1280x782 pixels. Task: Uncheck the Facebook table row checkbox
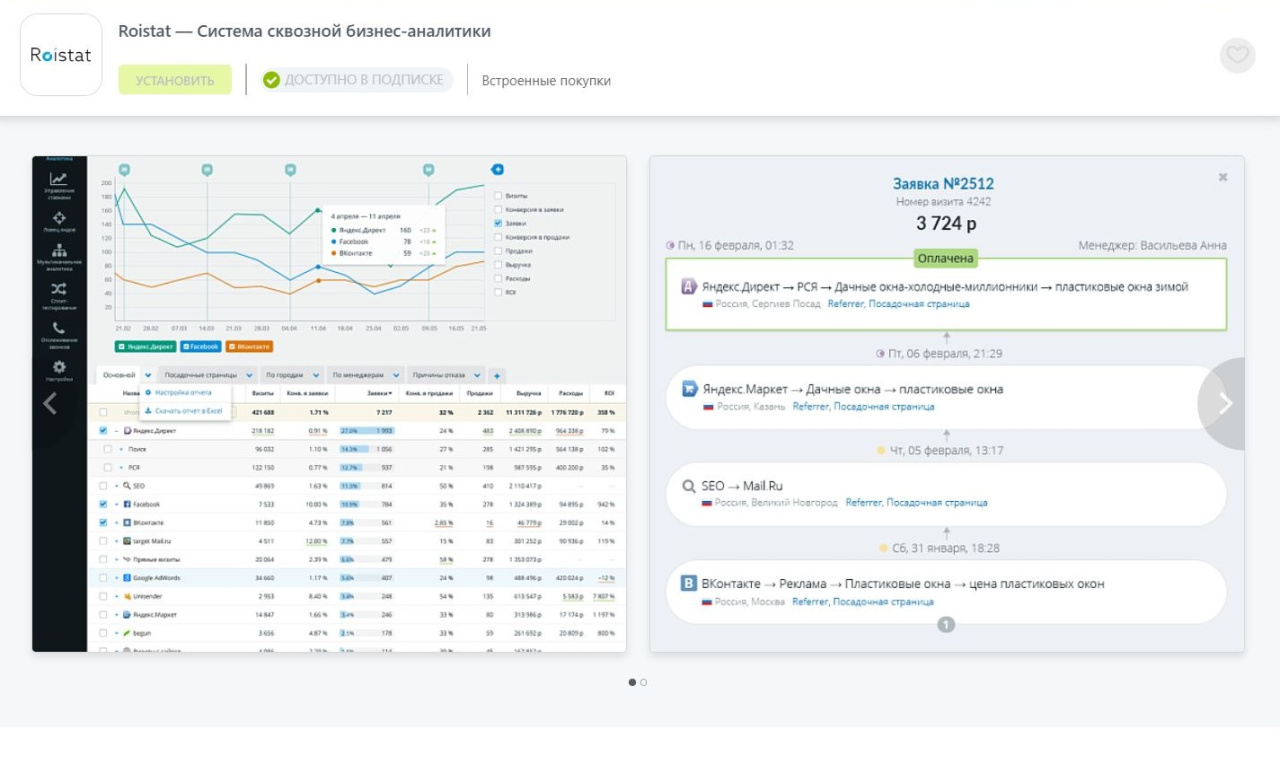click(104, 505)
